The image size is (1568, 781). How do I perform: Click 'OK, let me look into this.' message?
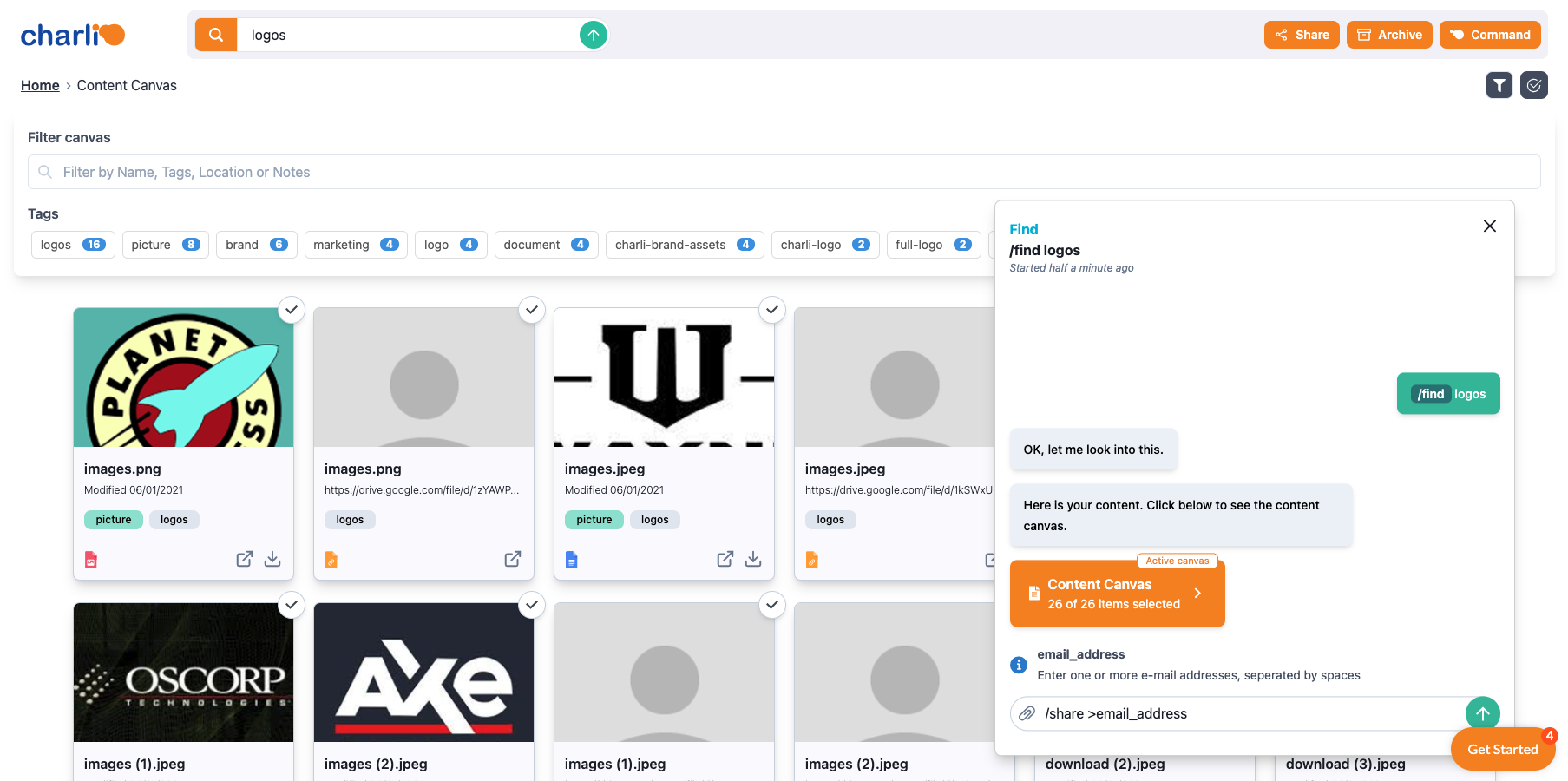(1093, 450)
